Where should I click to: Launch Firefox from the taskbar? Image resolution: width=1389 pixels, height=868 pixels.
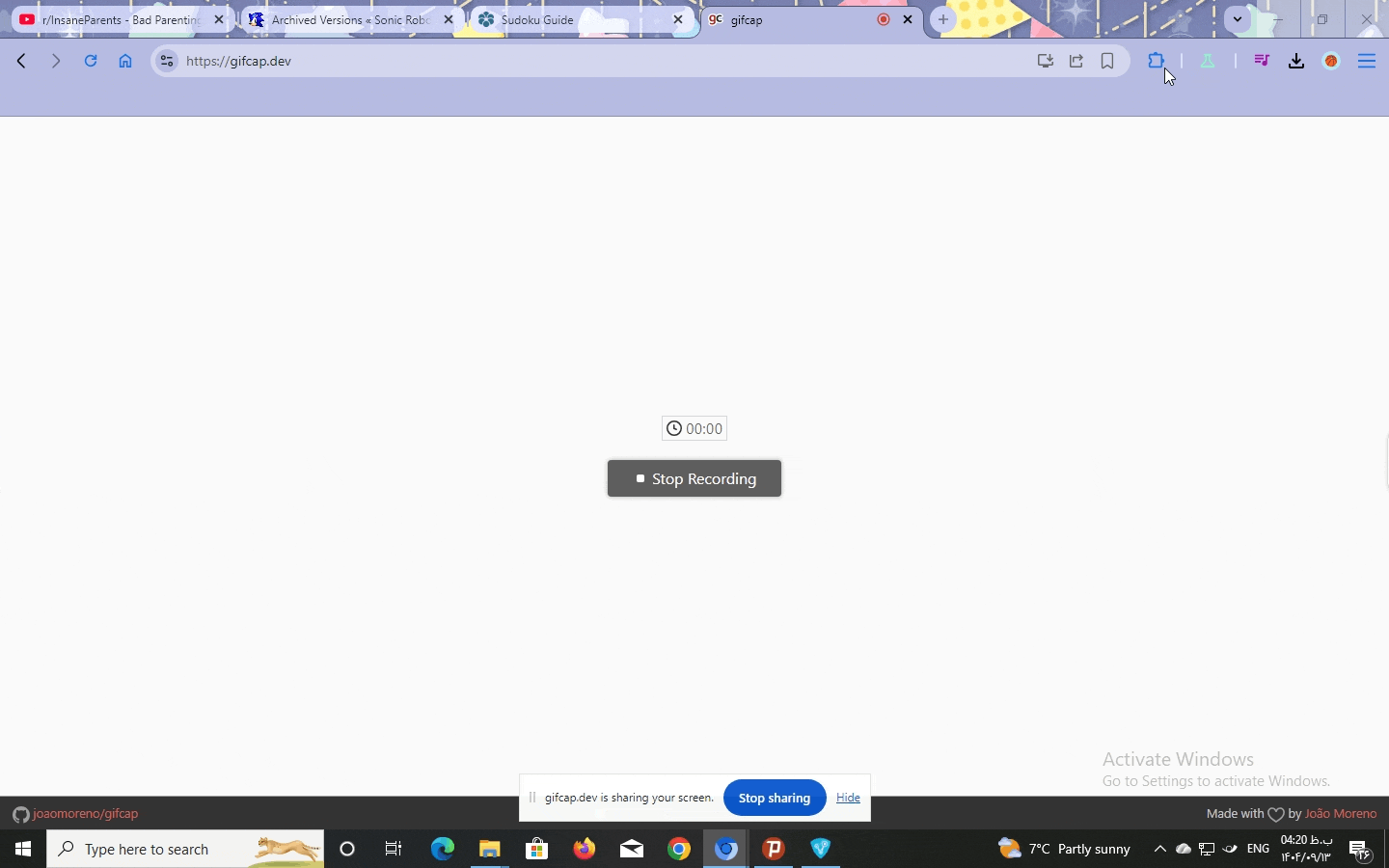click(586, 849)
